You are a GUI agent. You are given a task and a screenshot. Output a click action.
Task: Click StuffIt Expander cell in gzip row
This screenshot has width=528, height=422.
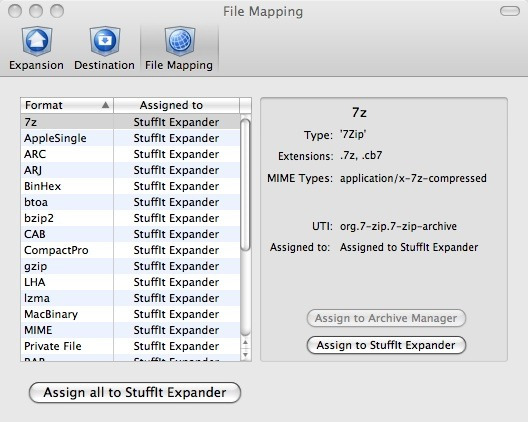coord(176,266)
